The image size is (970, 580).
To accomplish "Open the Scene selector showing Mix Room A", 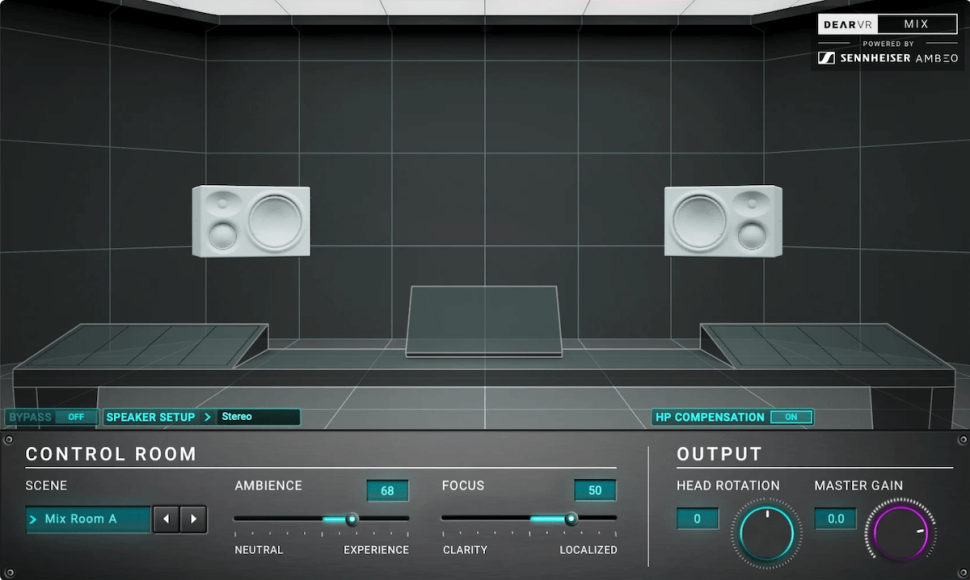I will tap(87, 519).
